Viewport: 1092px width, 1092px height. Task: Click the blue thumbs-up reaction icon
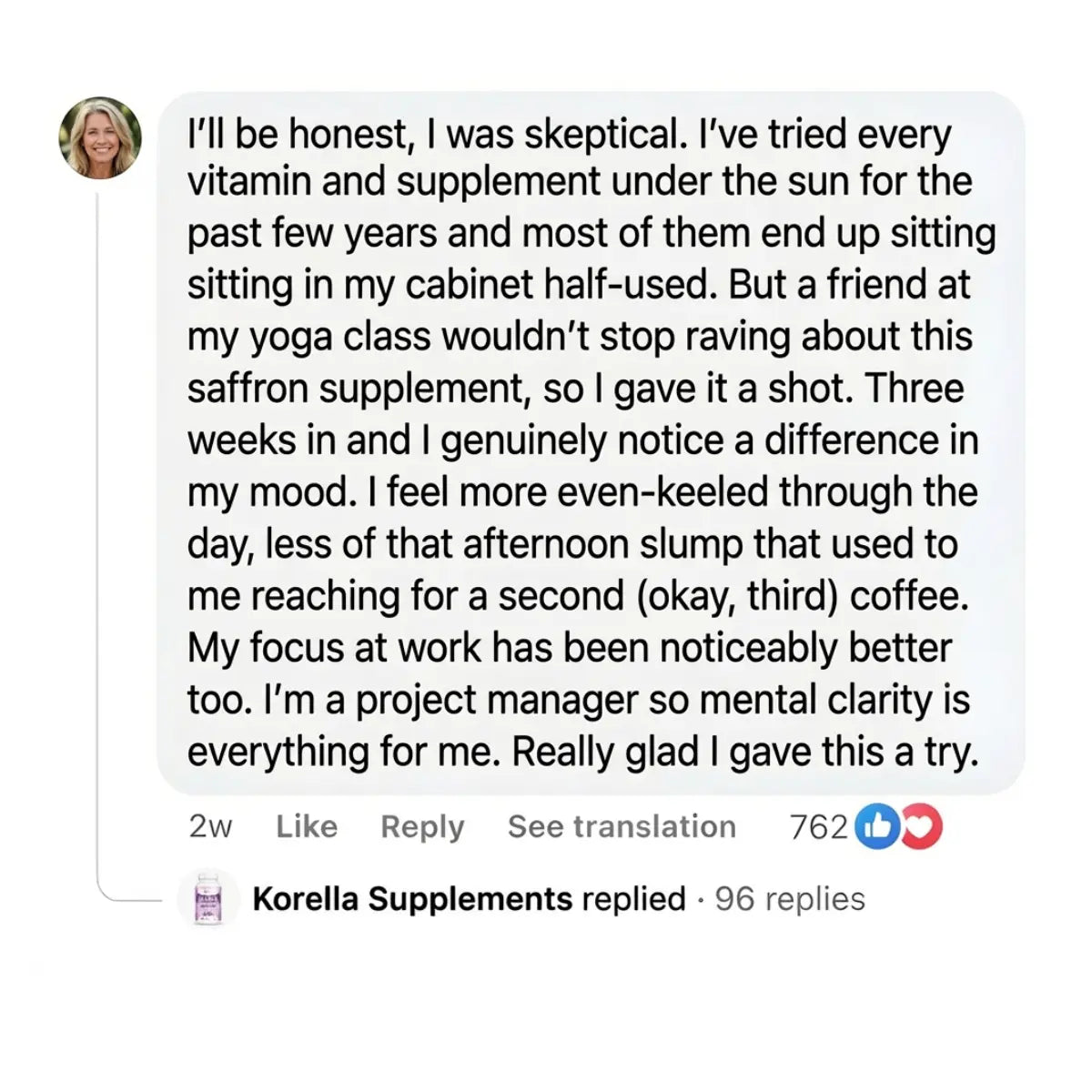[878, 826]
